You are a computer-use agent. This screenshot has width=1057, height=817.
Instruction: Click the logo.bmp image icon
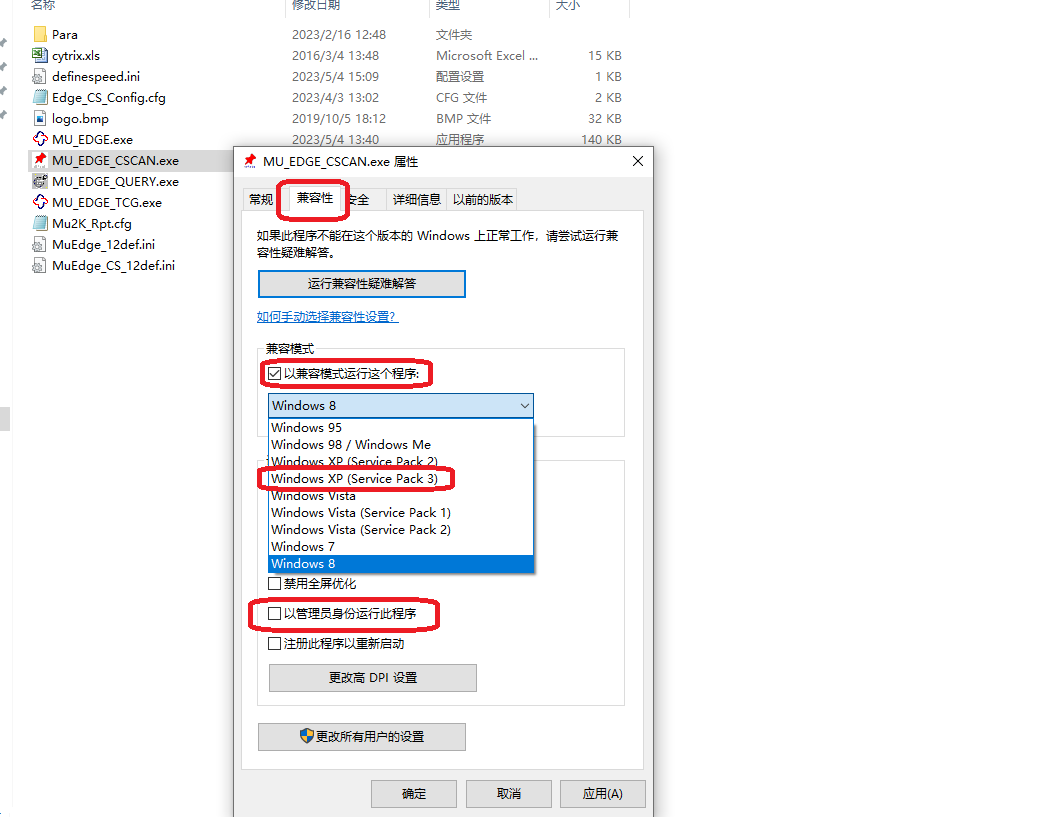point(40,119)
